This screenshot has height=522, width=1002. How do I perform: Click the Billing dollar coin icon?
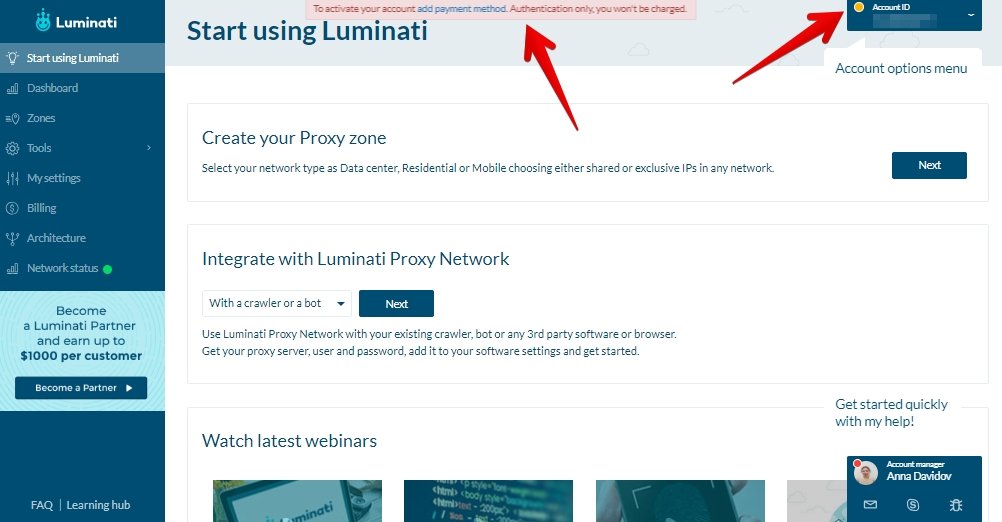(13, 208)
